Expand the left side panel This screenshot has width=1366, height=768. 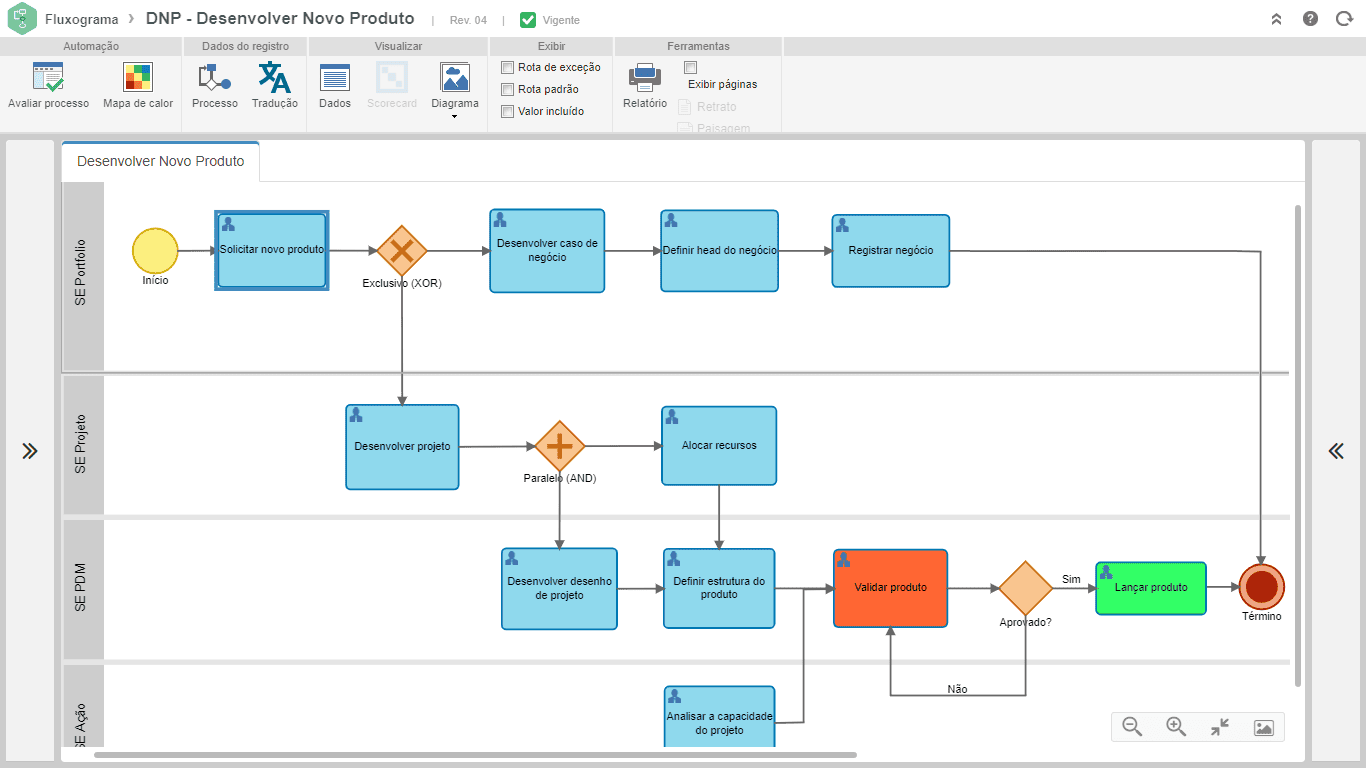[30, 451]
